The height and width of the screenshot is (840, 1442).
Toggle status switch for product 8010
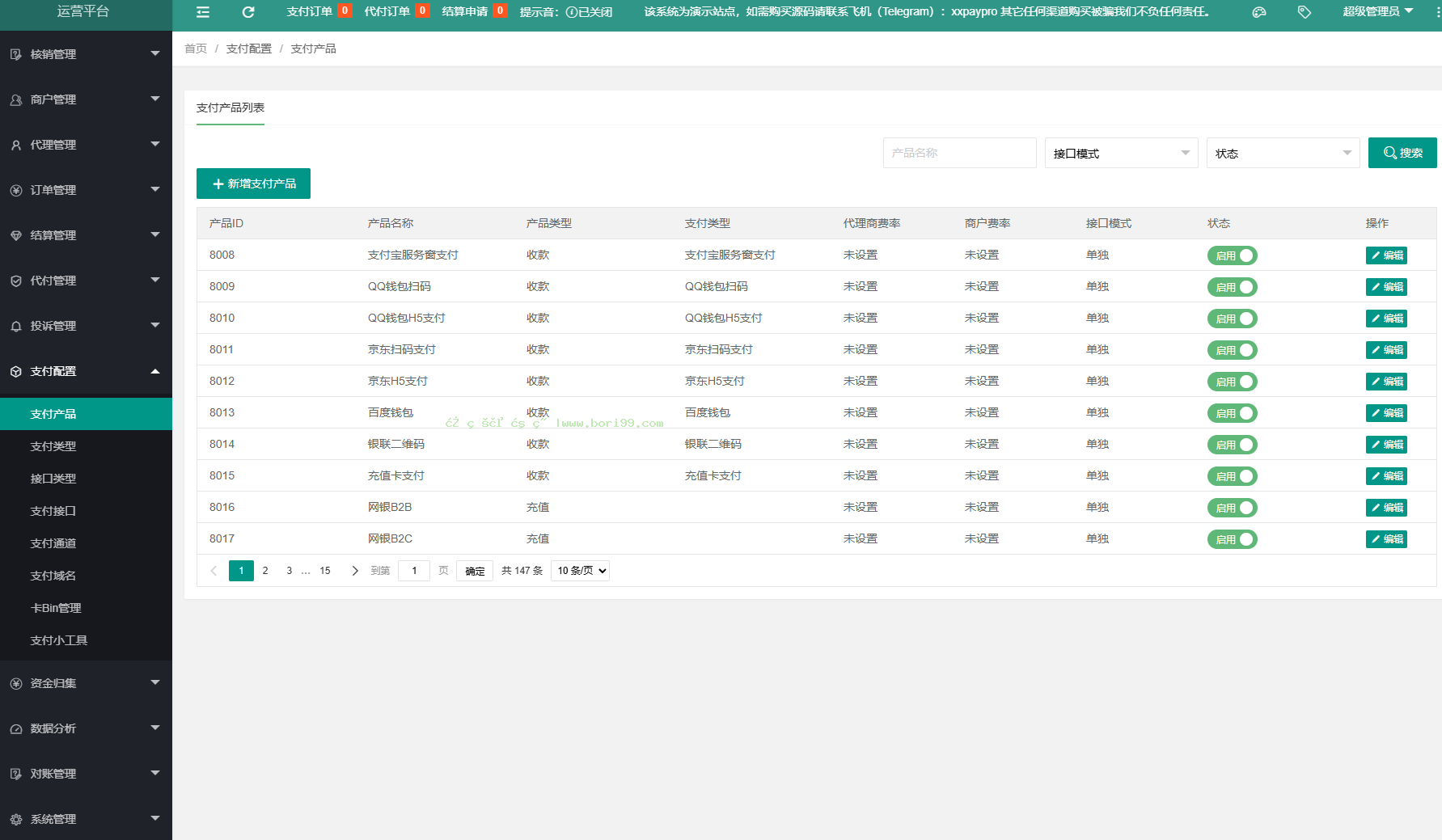click(x=1232, y=319)
